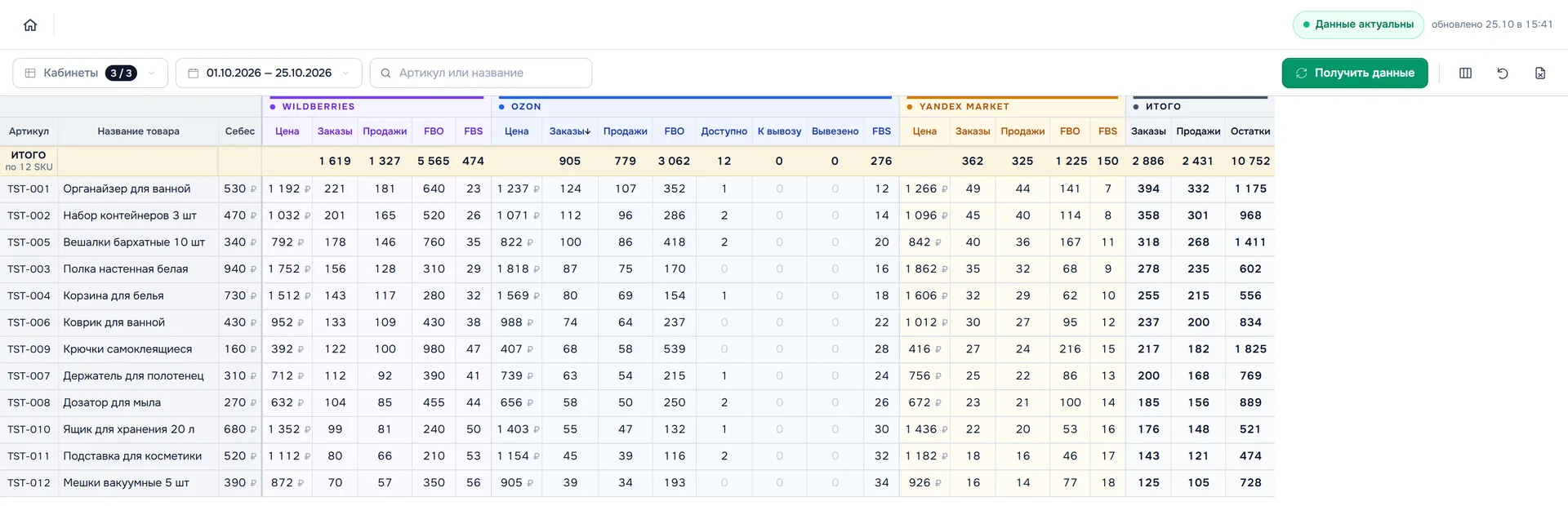
Task: Click the YANDEX MARKET group header
Action: [x=964, y=107]
